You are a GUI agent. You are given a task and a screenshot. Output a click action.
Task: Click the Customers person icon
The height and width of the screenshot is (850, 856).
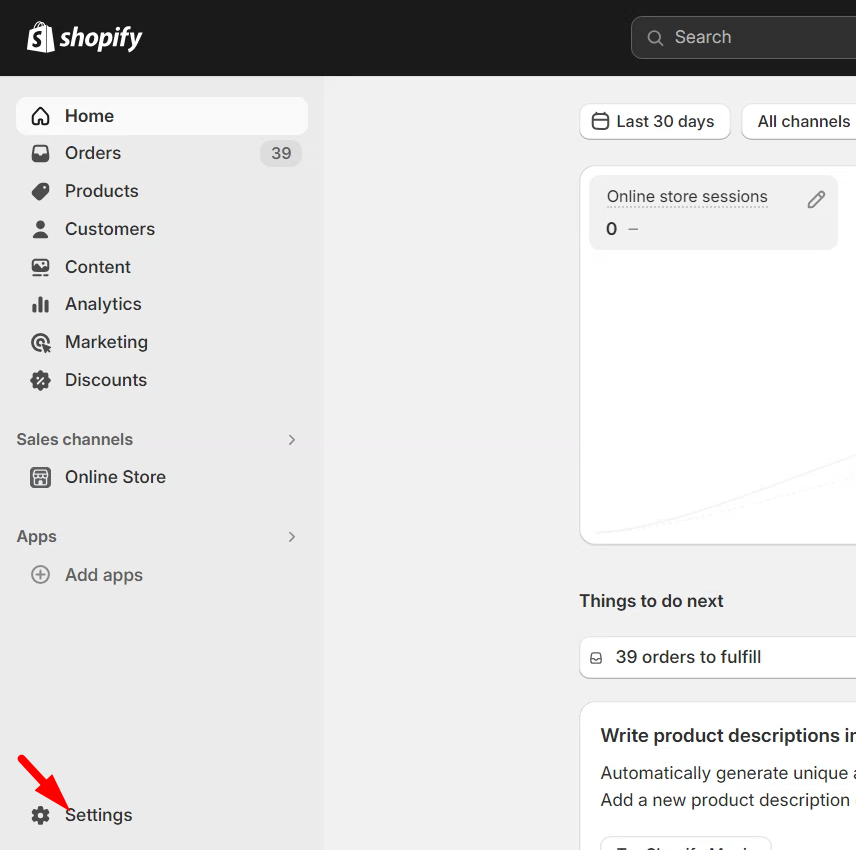40,229
